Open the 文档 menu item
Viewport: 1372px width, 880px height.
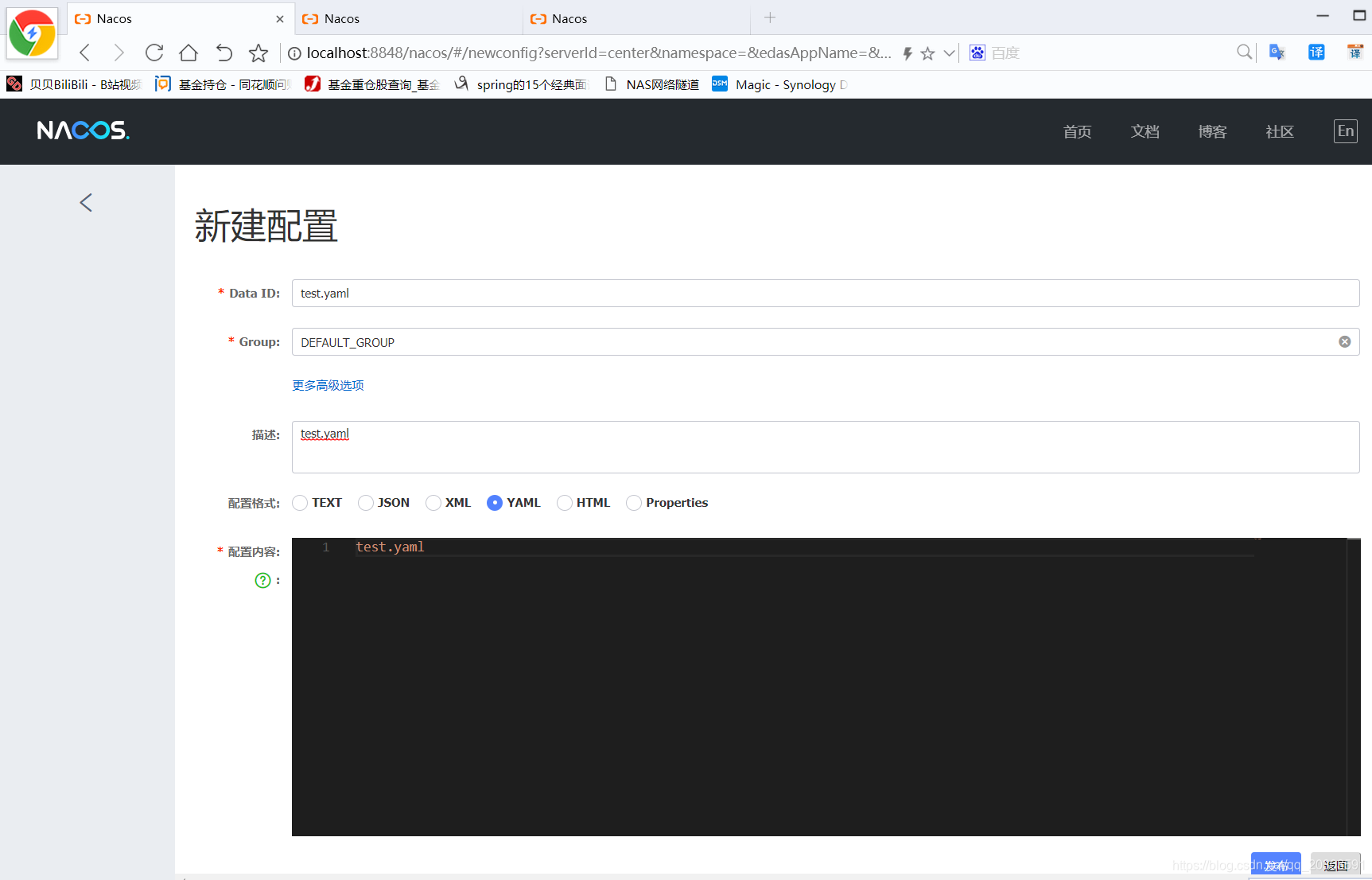pos(1145,131)
